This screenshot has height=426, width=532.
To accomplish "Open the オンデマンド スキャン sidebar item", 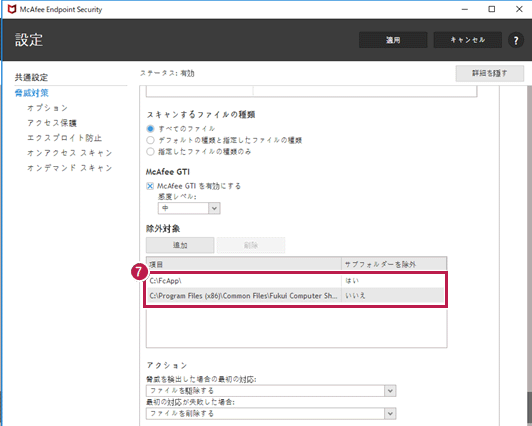I will (x=70, y=168).
